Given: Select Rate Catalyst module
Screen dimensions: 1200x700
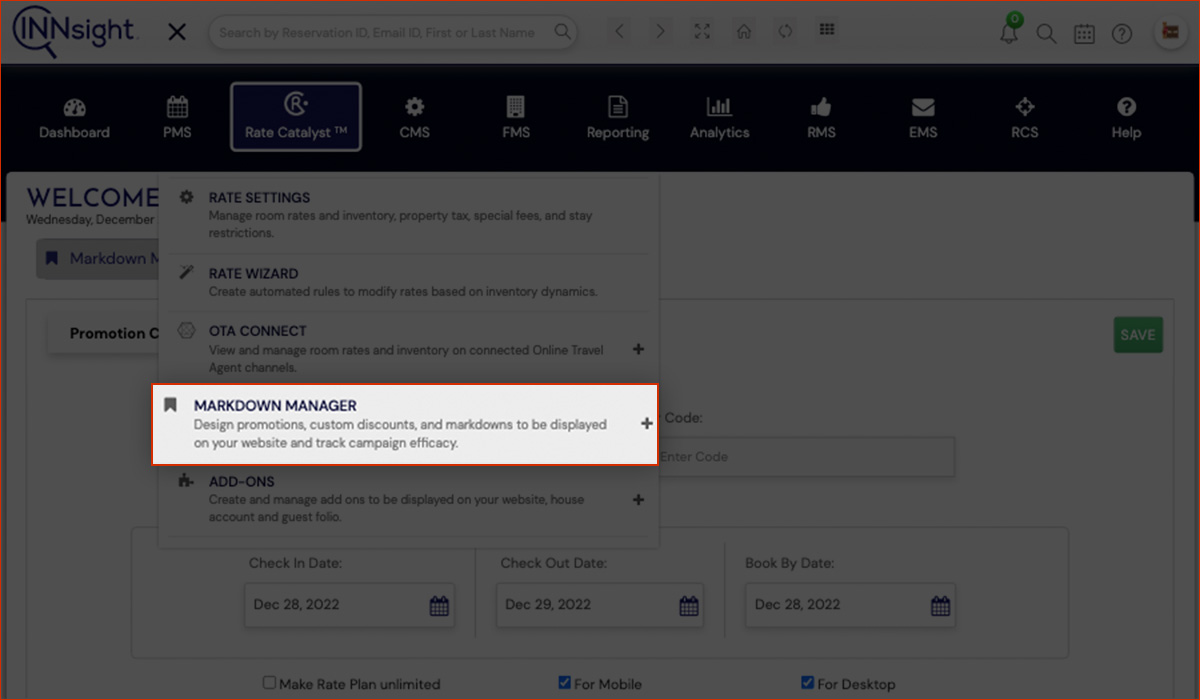Looking at the screenshot, I should (x=296, y=117).
